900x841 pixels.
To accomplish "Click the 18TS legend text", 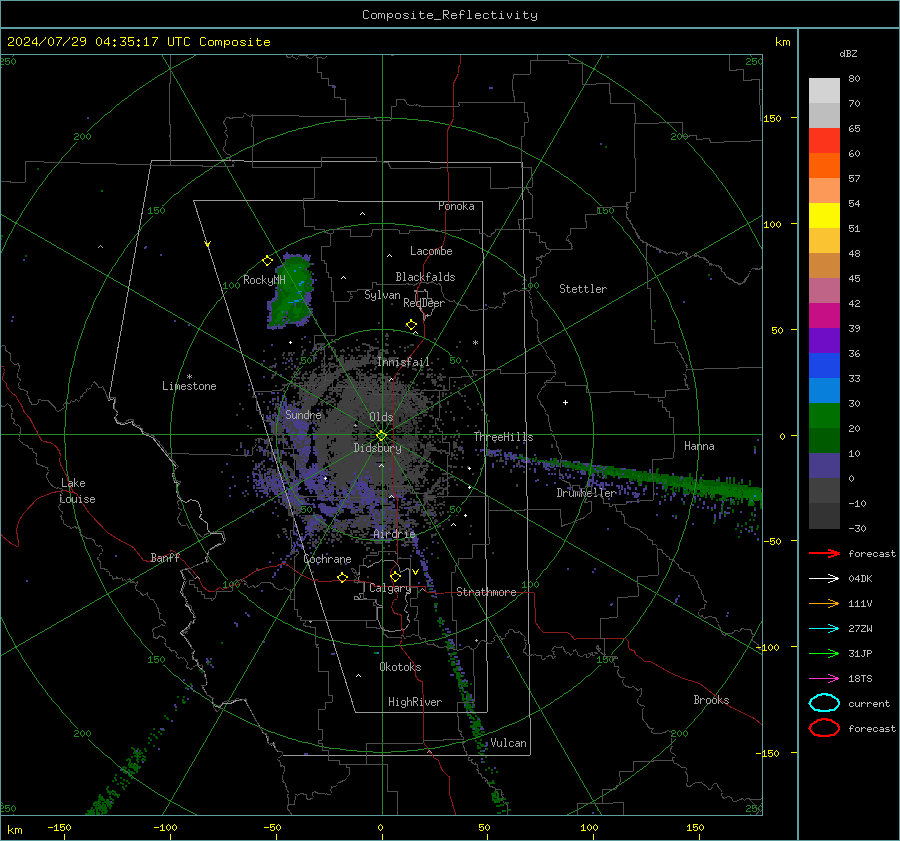I will [860, 679].
